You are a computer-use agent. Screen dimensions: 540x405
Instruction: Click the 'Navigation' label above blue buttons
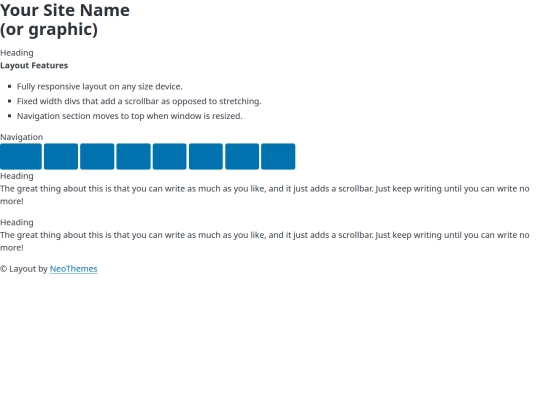click(x=21, y=137)
